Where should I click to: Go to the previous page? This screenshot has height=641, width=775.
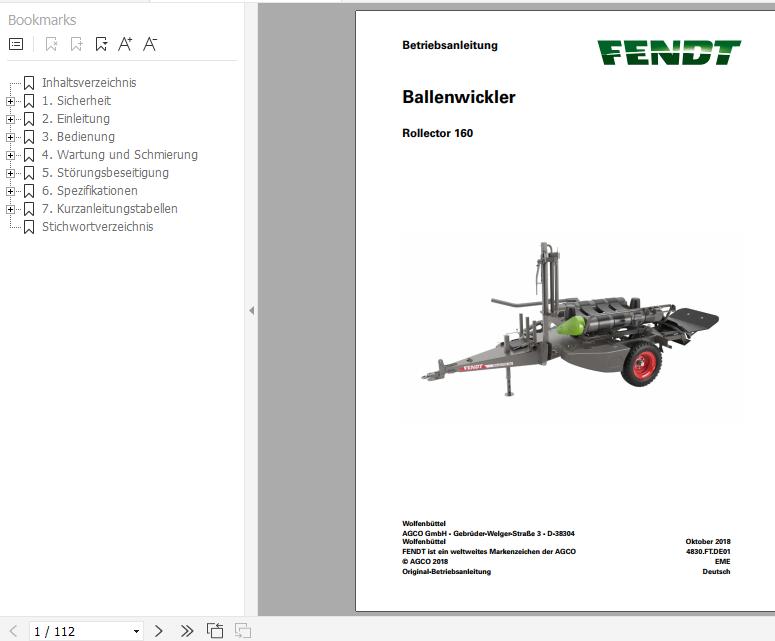[13, 631]
